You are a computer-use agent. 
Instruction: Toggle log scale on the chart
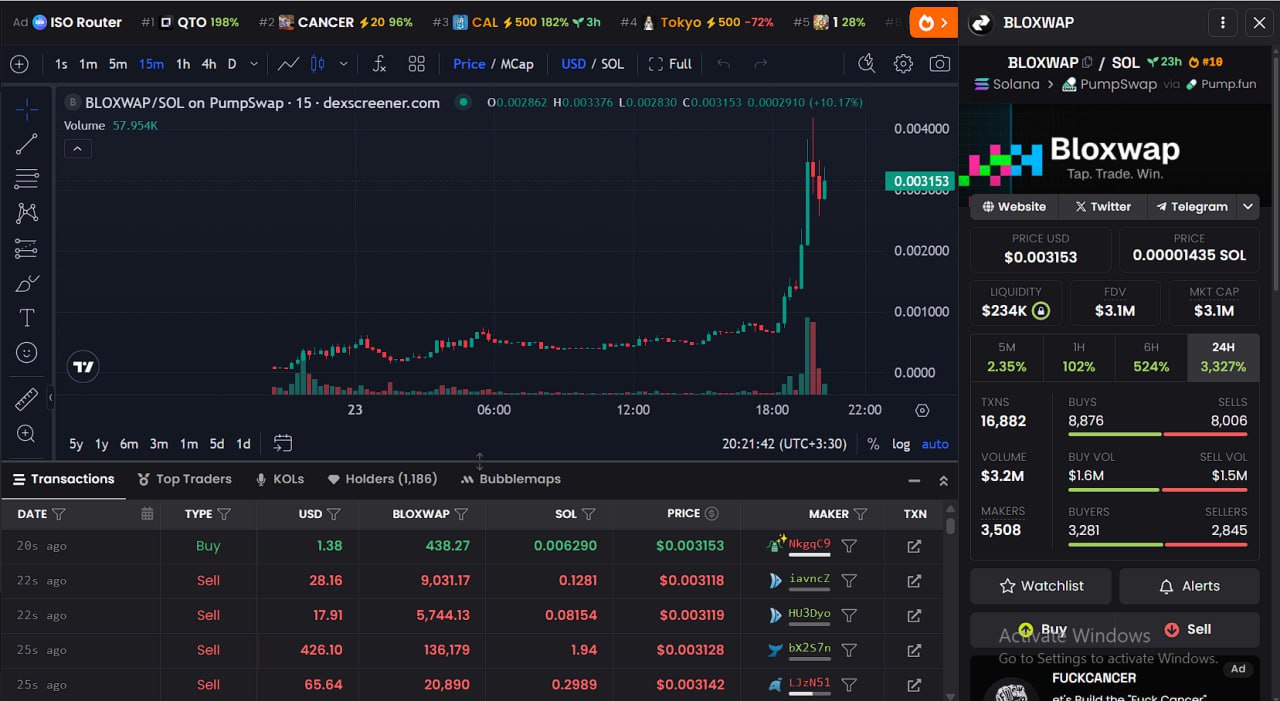tap(901, 444)
